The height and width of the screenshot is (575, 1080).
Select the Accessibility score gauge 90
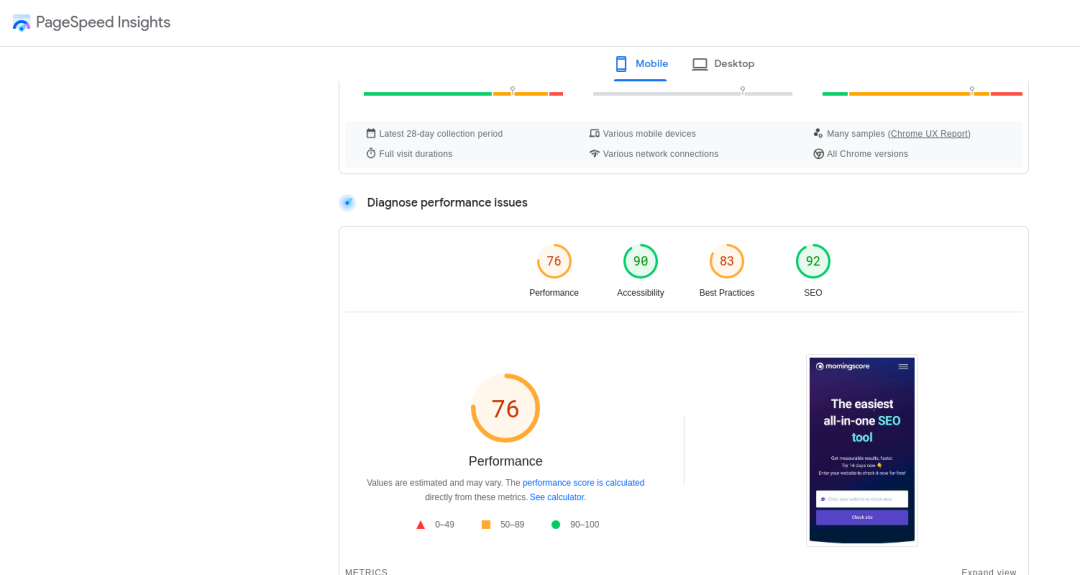(640, 262)
